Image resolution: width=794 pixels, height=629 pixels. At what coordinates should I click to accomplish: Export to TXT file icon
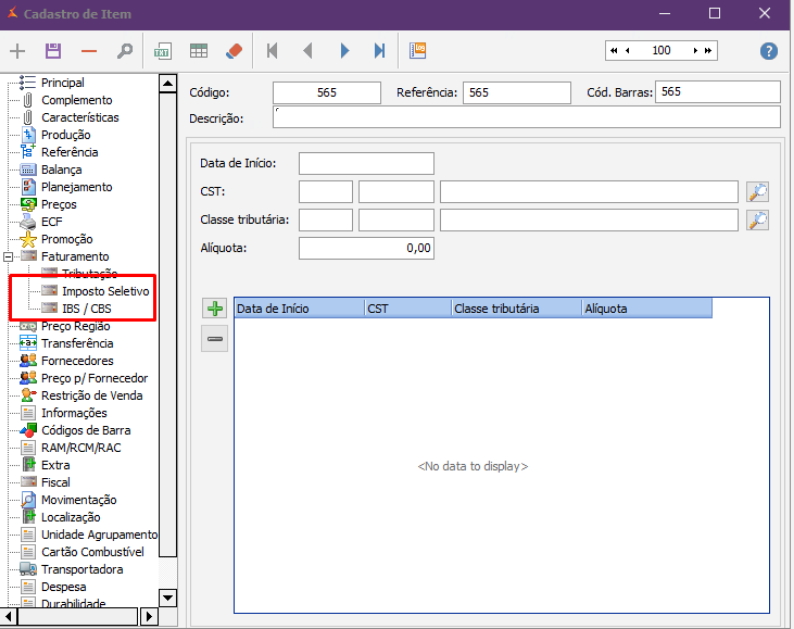click(x=163, y=51)
